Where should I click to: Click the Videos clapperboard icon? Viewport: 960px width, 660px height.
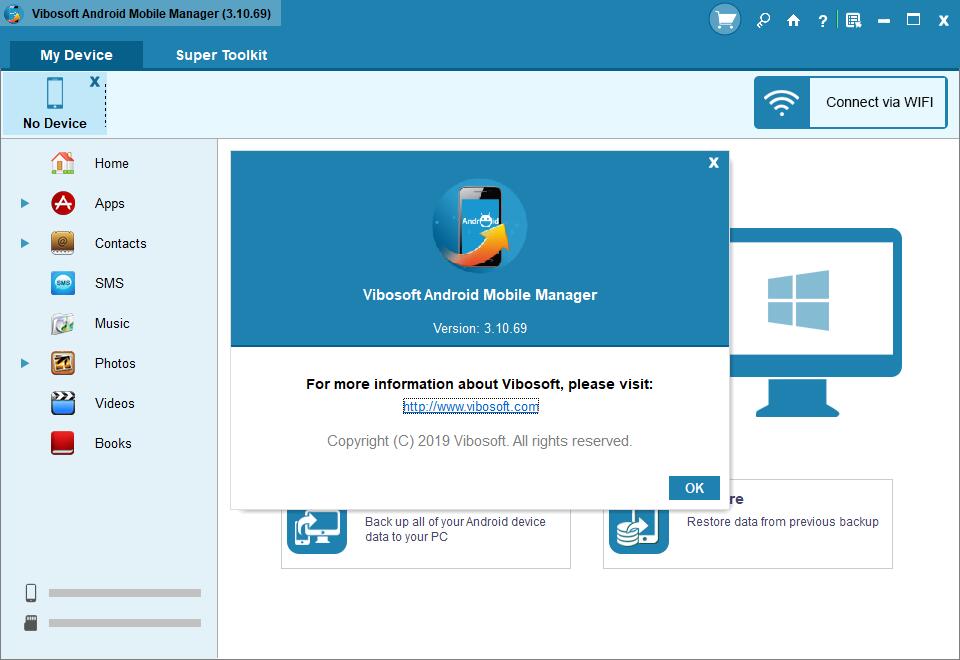[62, 403]
